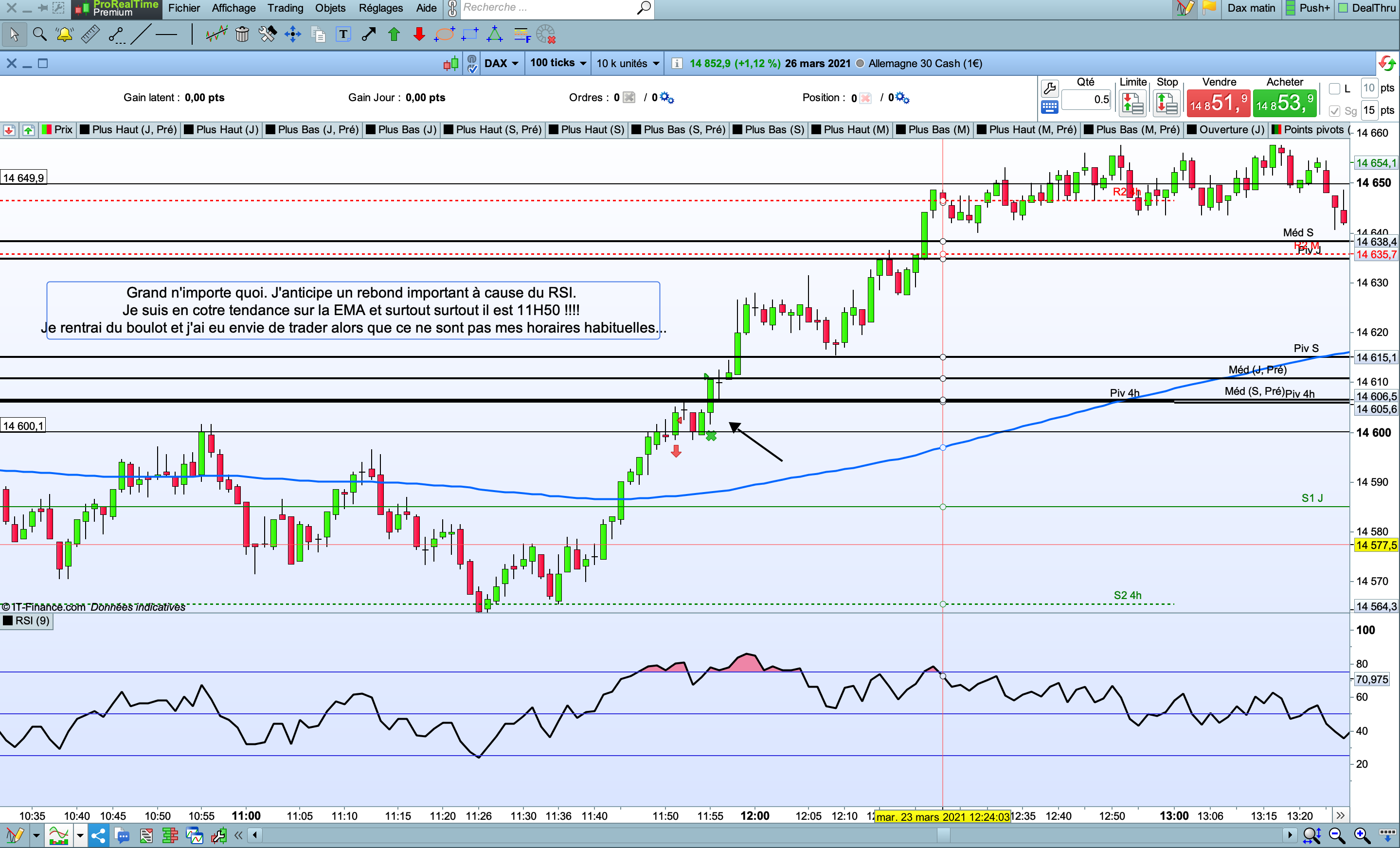The width and height of the screenshot is (1400, 848).
Task: Click the red Vendre price button
Action: click(x=1218, y=104)
